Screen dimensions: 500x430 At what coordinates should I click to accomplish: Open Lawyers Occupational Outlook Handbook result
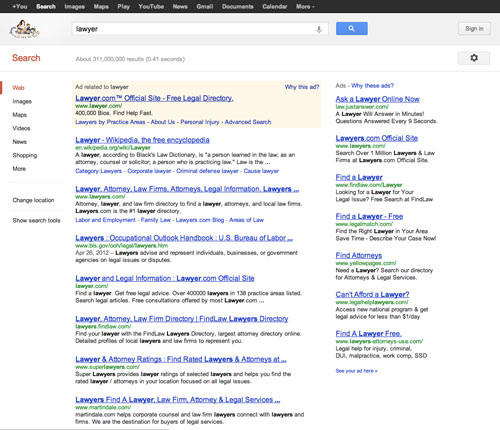click(x=184, y=238)
